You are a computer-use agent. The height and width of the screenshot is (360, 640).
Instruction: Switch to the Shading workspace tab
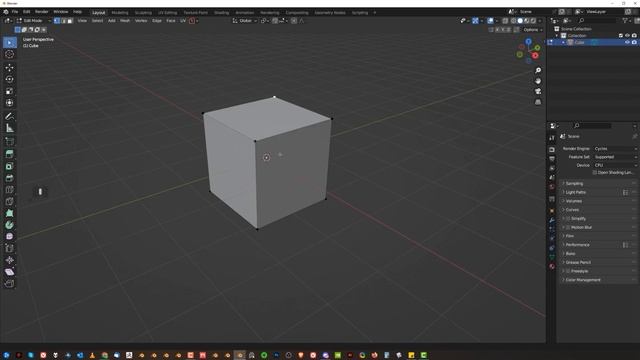[222, 13]
